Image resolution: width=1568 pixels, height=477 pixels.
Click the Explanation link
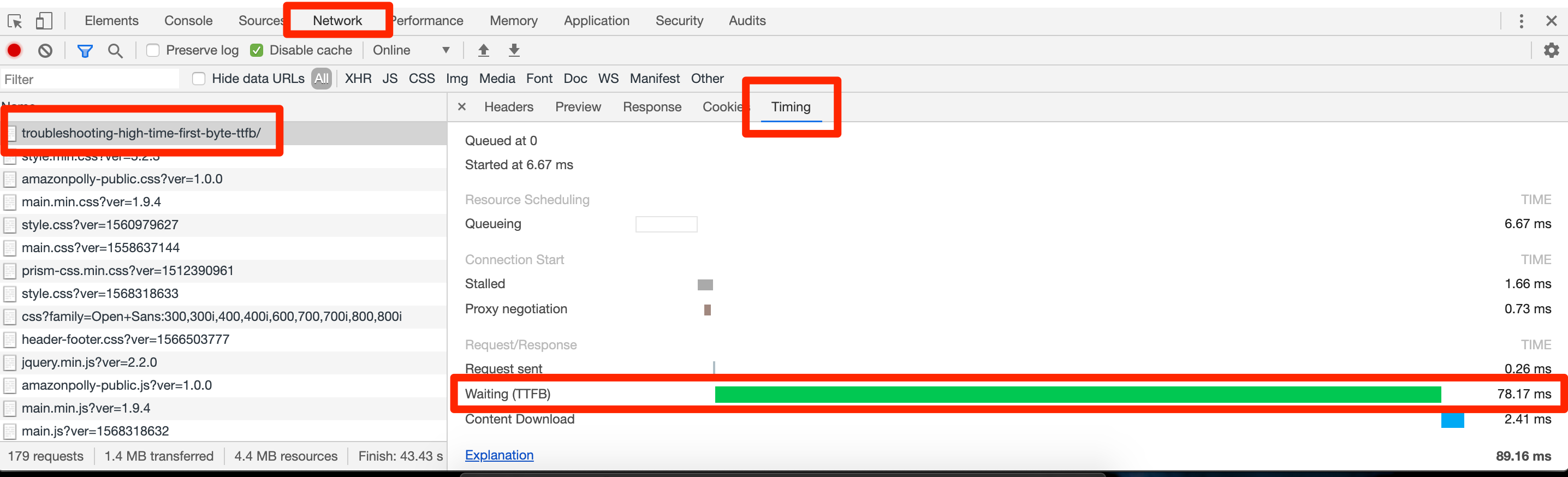498,455
